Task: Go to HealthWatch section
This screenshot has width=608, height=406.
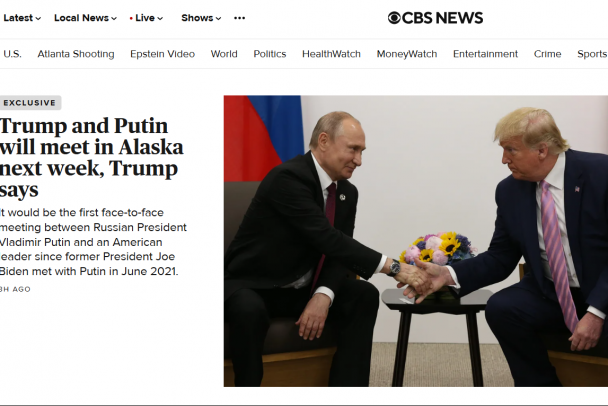Action: 332,54
